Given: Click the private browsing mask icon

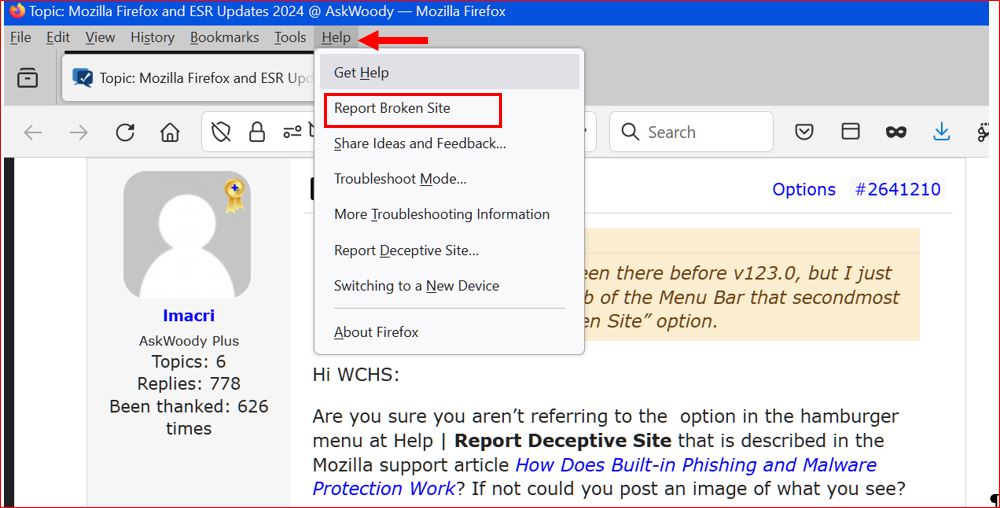Looking at the screenshot, I should coord(896,132).
